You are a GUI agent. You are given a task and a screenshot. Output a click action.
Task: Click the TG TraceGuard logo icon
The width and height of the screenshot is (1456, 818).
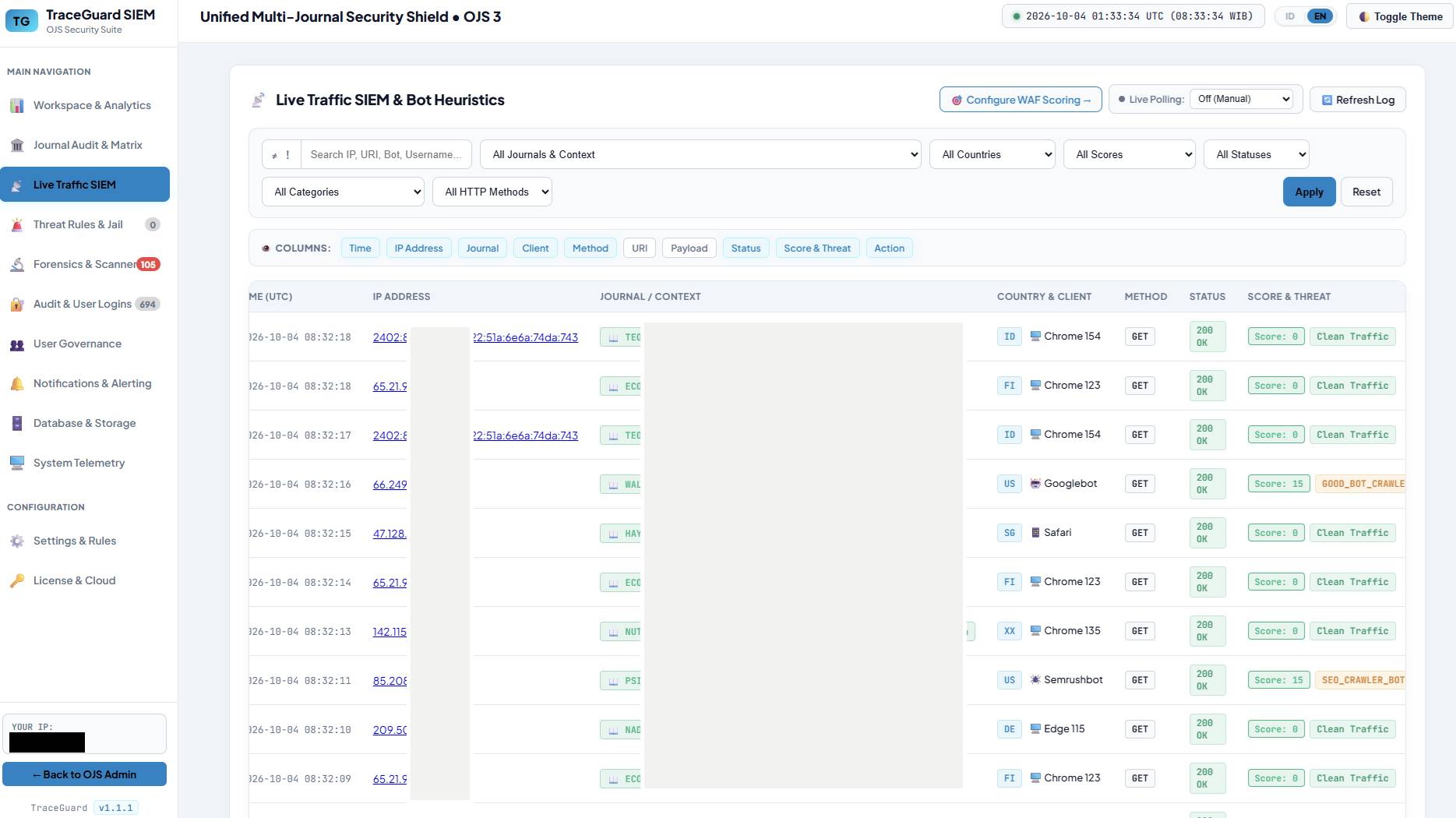(21, 21)
